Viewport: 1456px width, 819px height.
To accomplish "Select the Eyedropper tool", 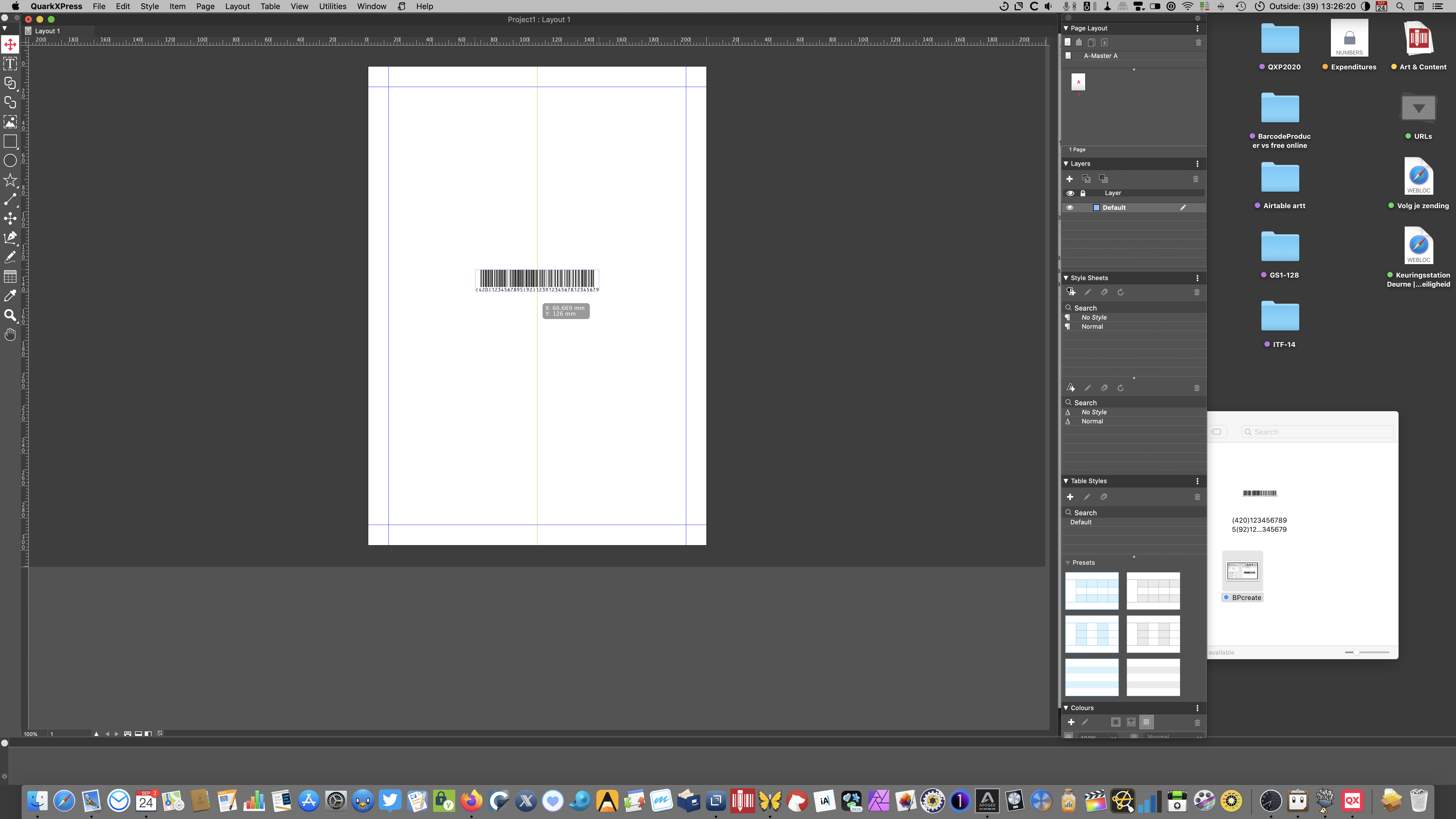I will (10, 296).
